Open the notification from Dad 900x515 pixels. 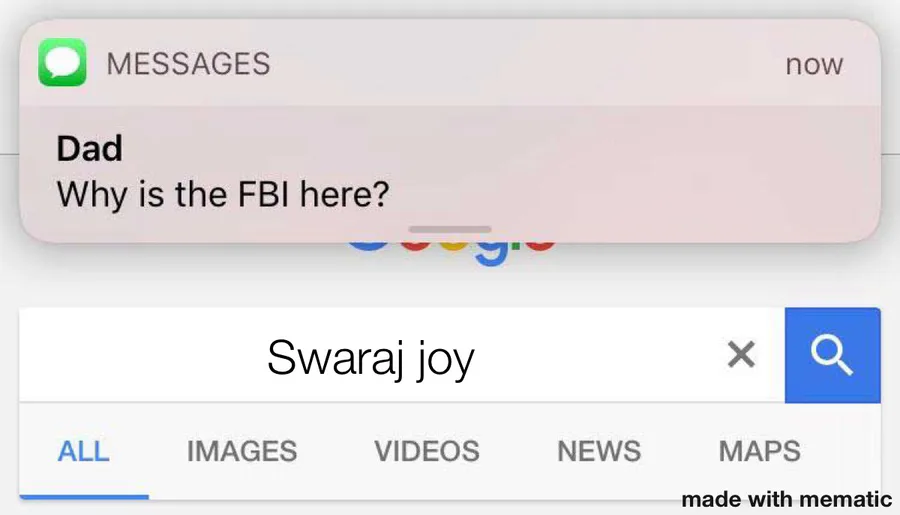tap(450, 131)
